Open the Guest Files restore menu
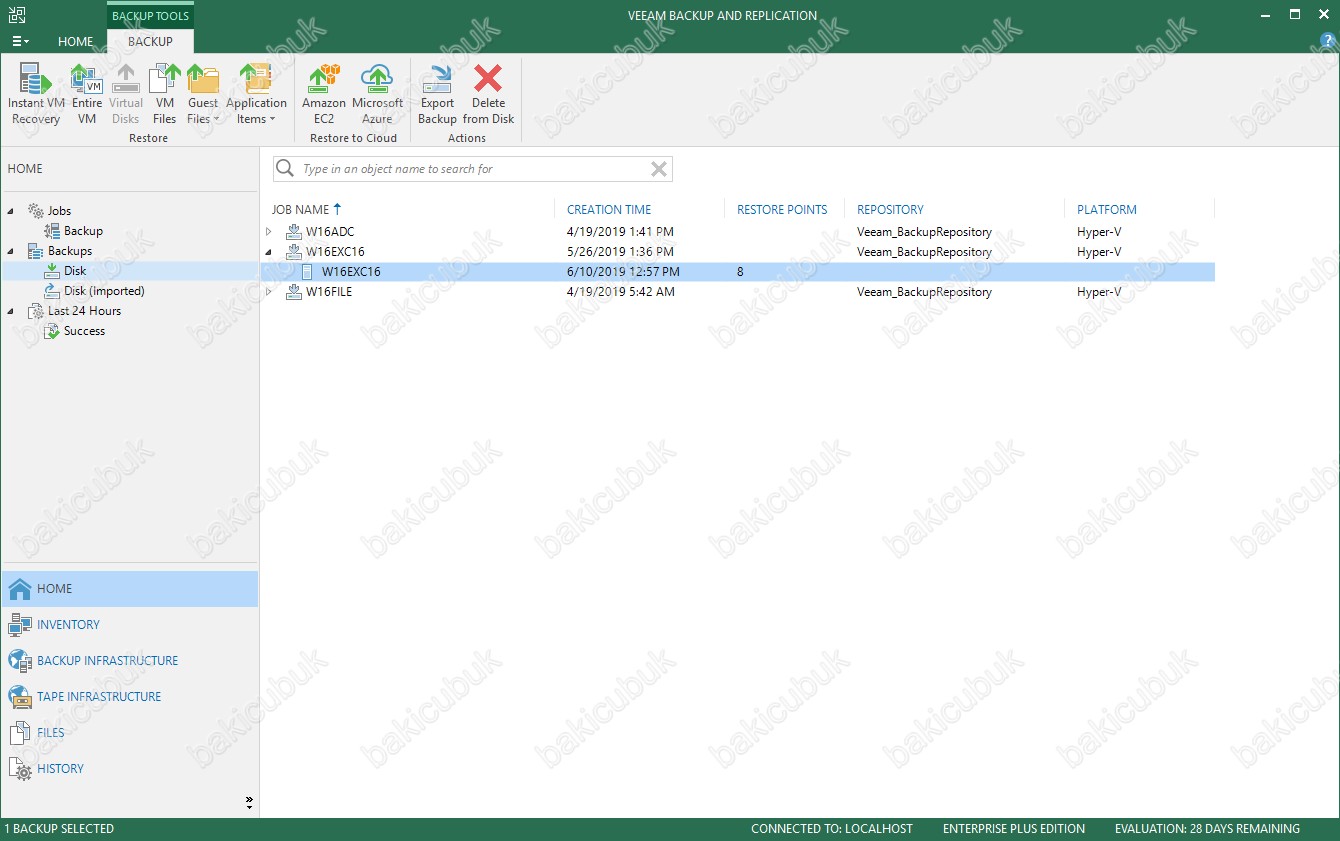Screen dimensions: 1340x841 [x=203, y=95]
